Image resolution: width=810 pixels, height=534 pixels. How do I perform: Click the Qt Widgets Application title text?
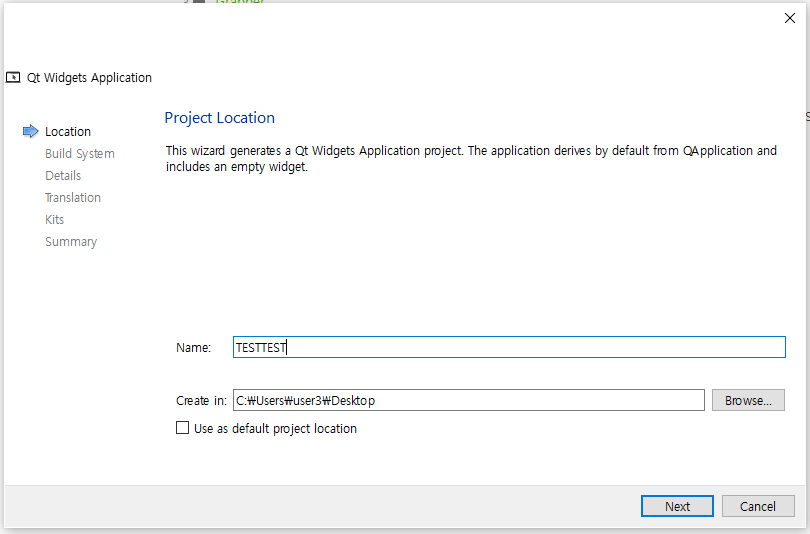[90, 77]
